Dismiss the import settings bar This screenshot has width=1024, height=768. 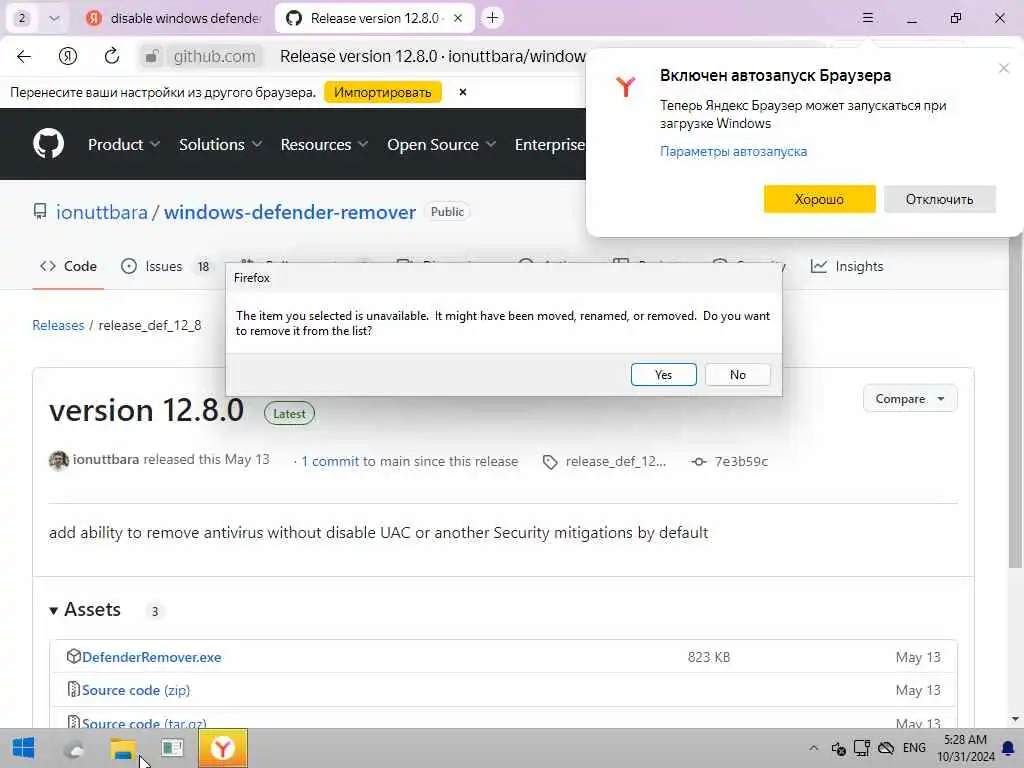[462, 92]
